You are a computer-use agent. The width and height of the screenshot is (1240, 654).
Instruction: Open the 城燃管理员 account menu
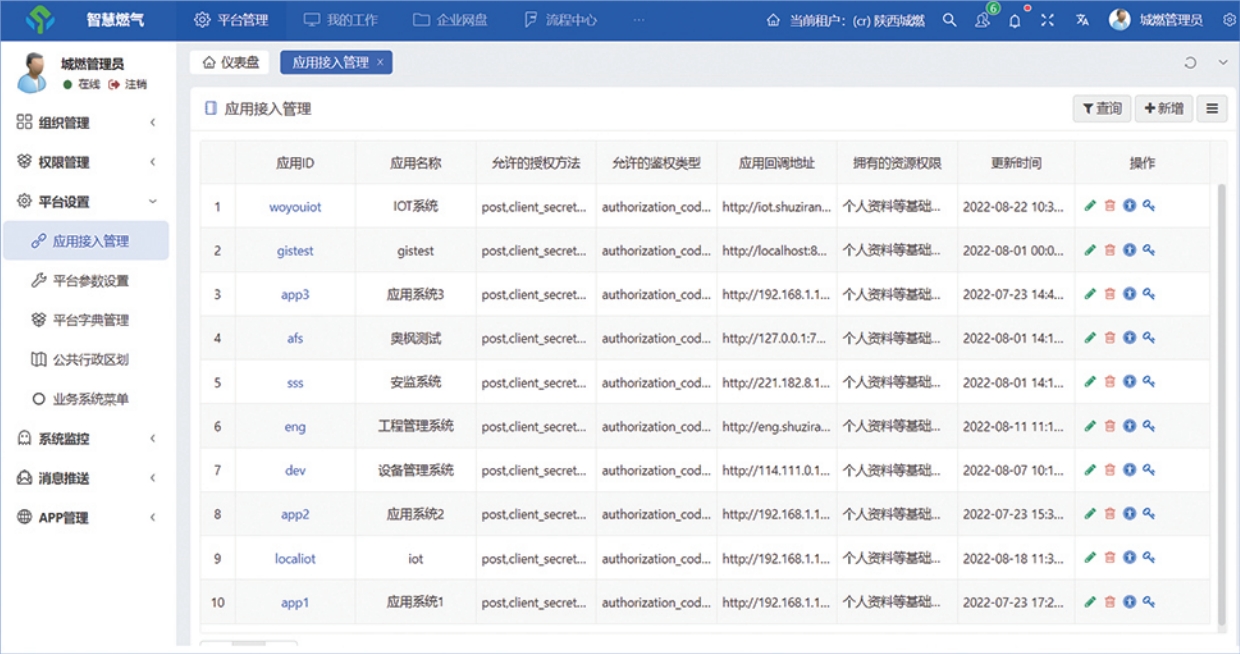[1156, 20]
